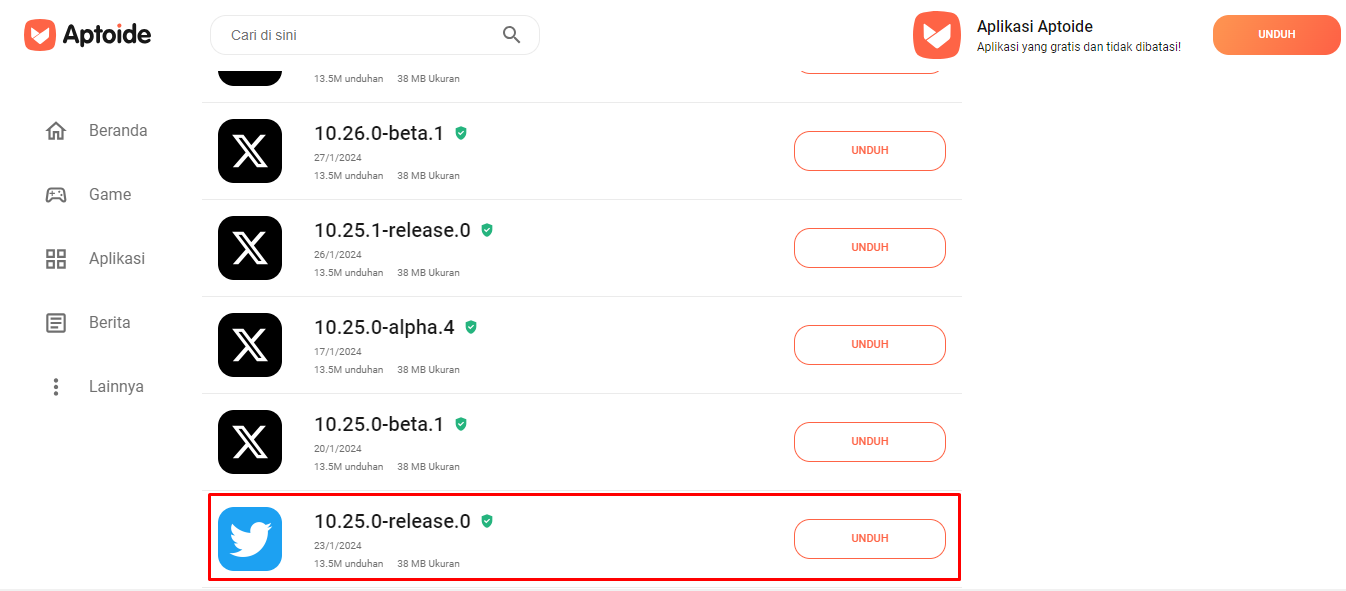Image resolution: width=1346 pixels, height=591 pixels.
Task: Select the Berita menu item
Action: point(110,323)
